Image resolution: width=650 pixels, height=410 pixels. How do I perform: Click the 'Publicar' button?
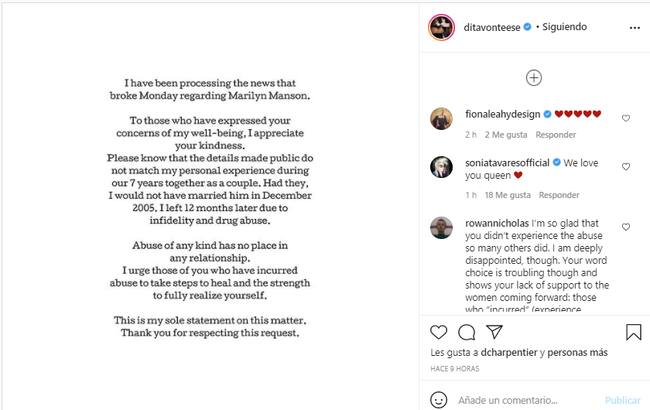click(622, 400)
